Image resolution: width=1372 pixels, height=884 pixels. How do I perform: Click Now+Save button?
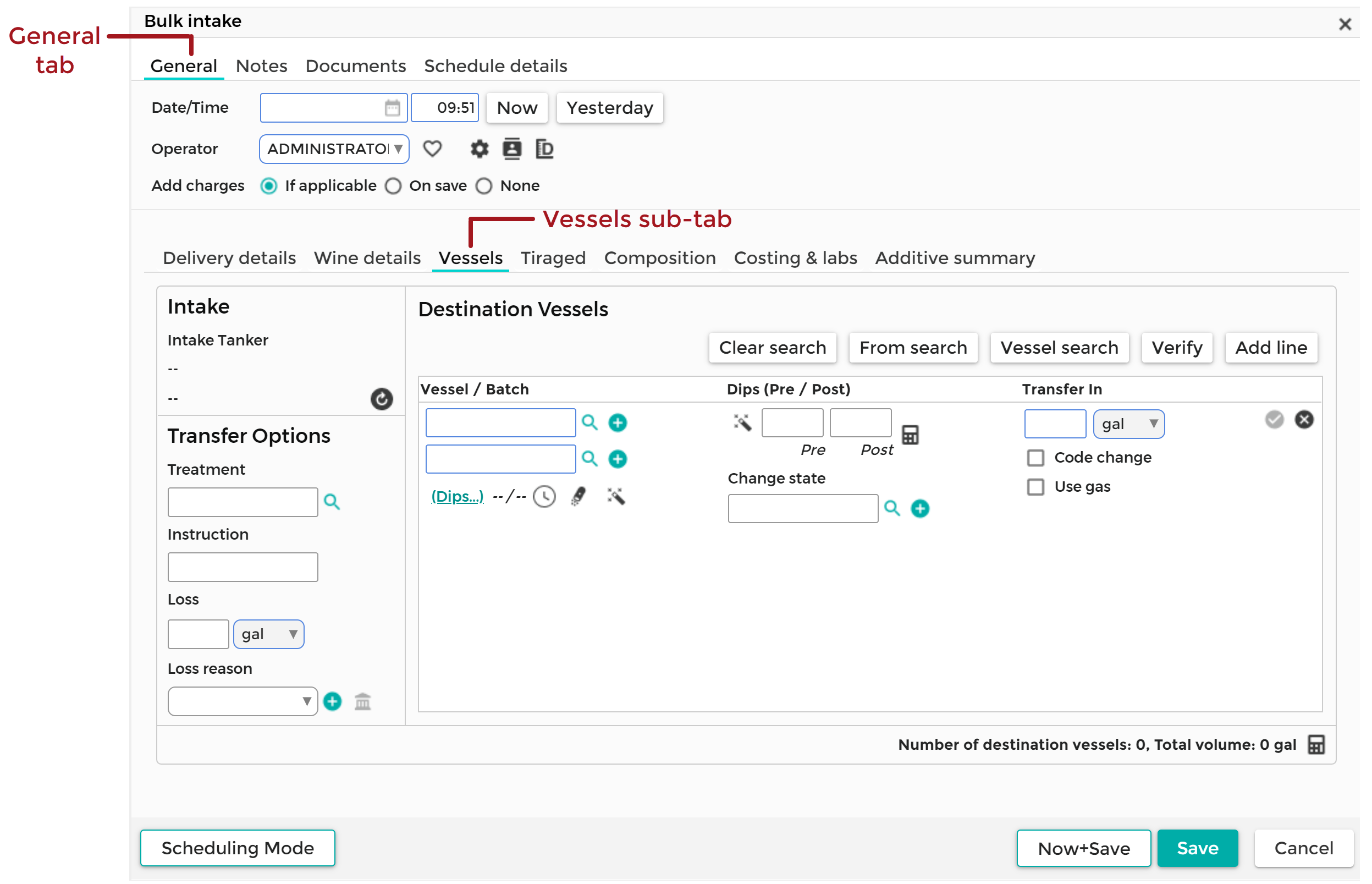point(1083,848)
